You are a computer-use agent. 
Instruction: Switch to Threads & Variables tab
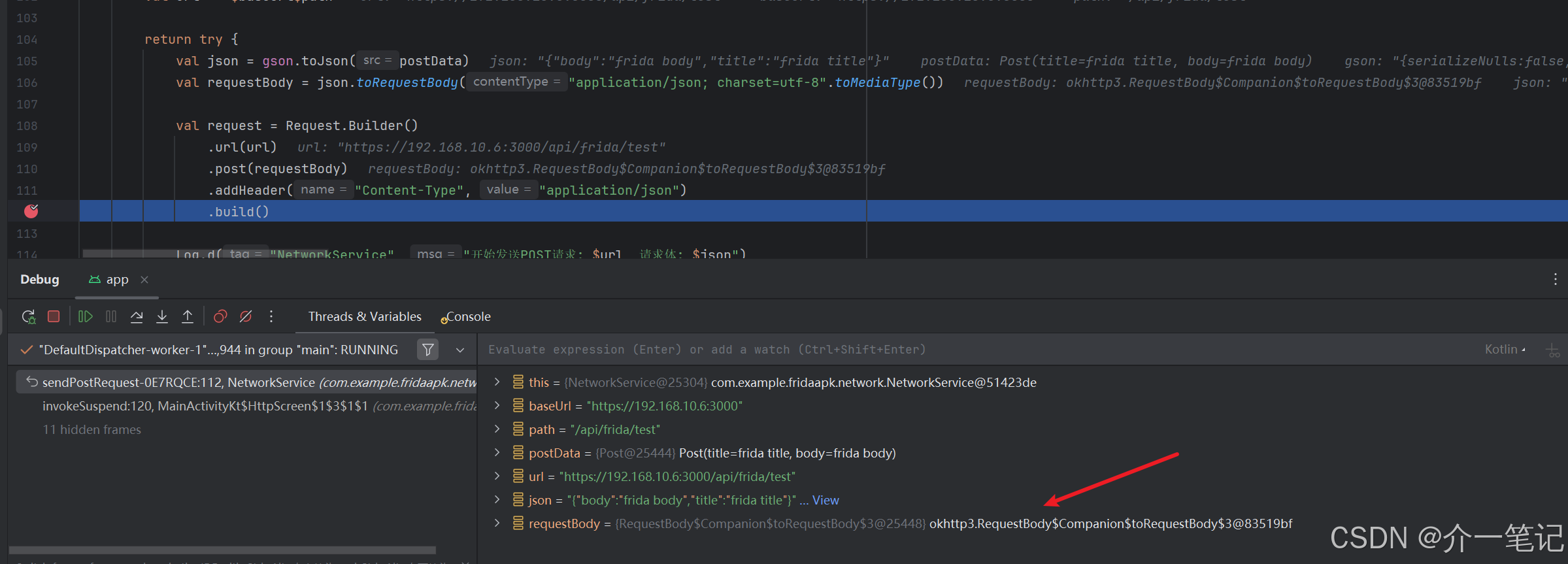point(365,317)
